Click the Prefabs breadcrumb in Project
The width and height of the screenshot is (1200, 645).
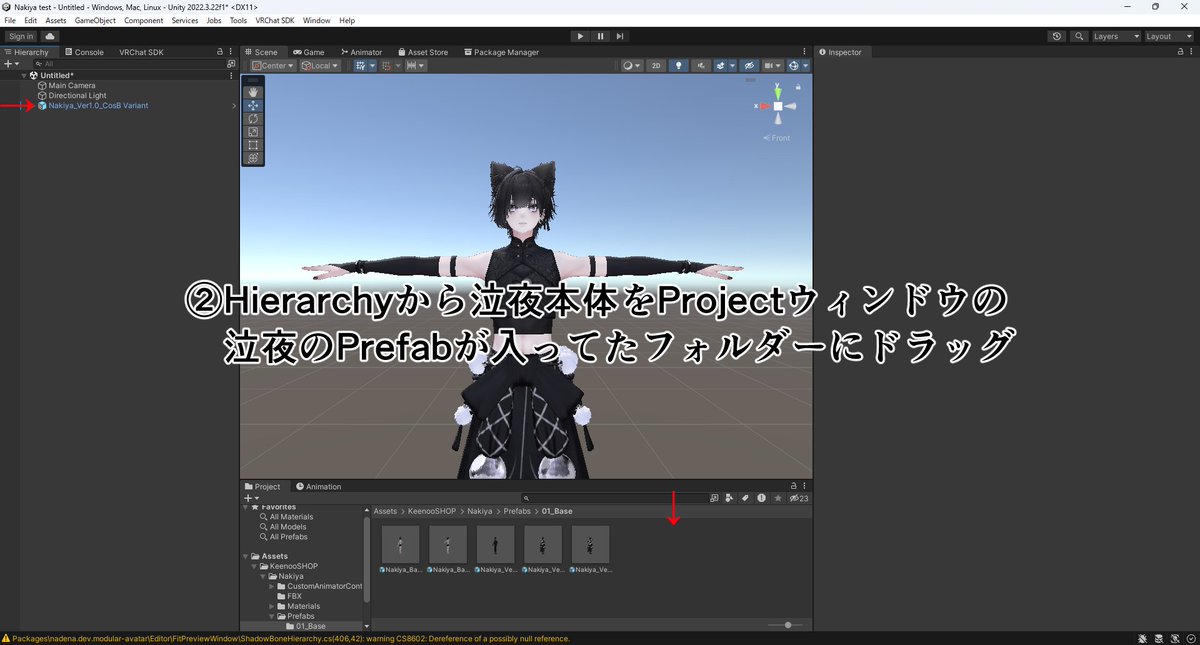[x=517, y=511]
